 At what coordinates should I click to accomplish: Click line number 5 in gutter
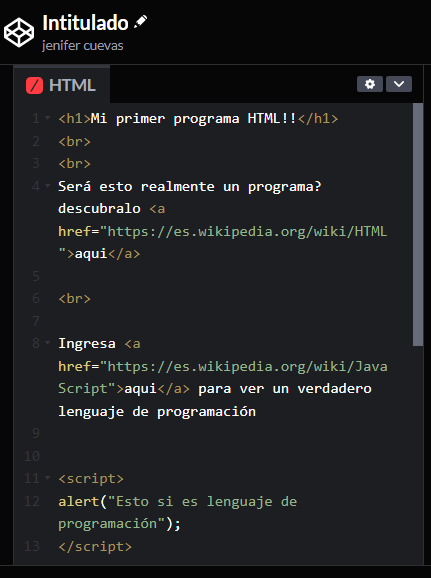(x=36, y=276)
